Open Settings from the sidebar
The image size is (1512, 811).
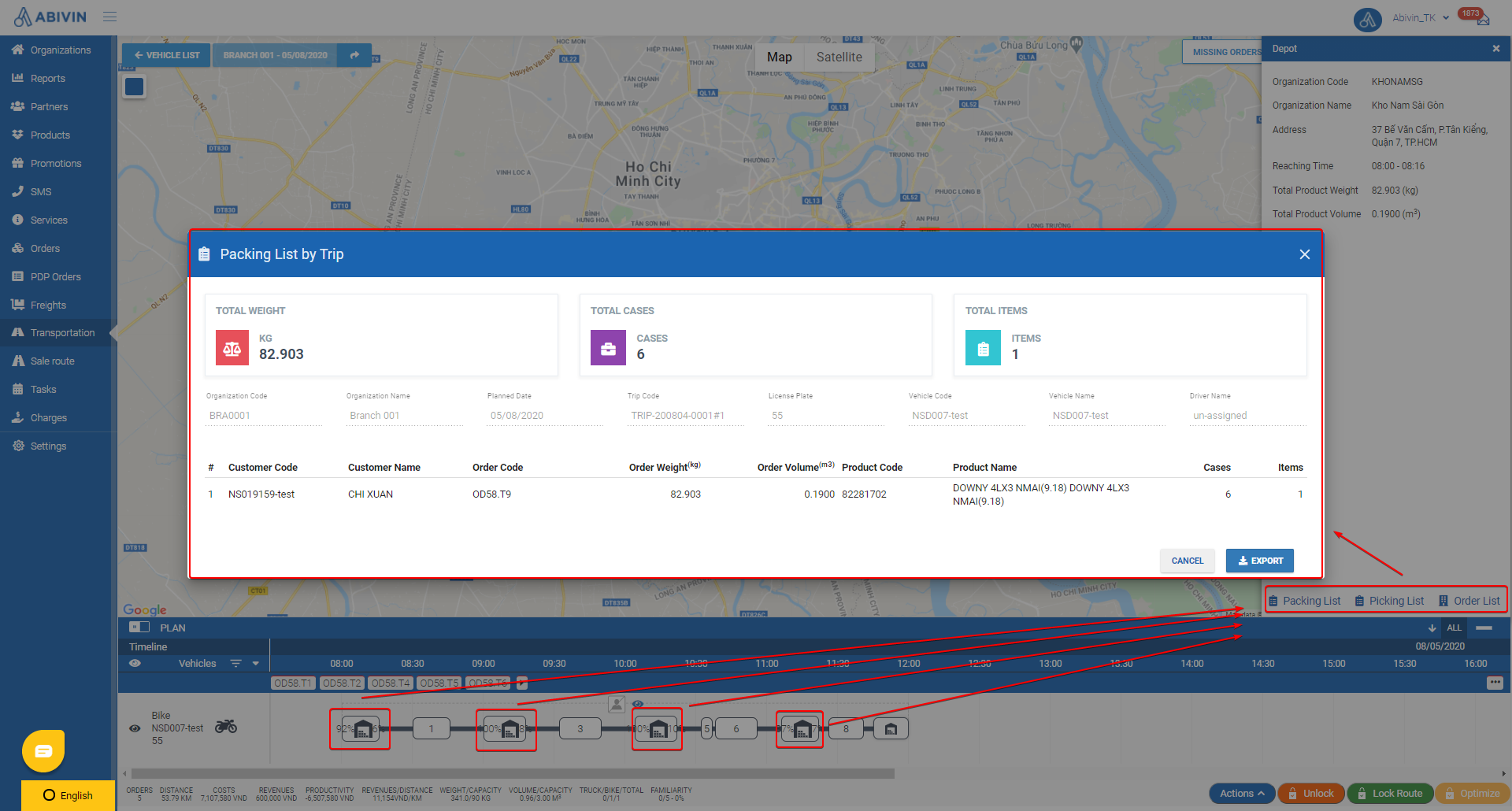pyautogui.click(x=48, y=446)
